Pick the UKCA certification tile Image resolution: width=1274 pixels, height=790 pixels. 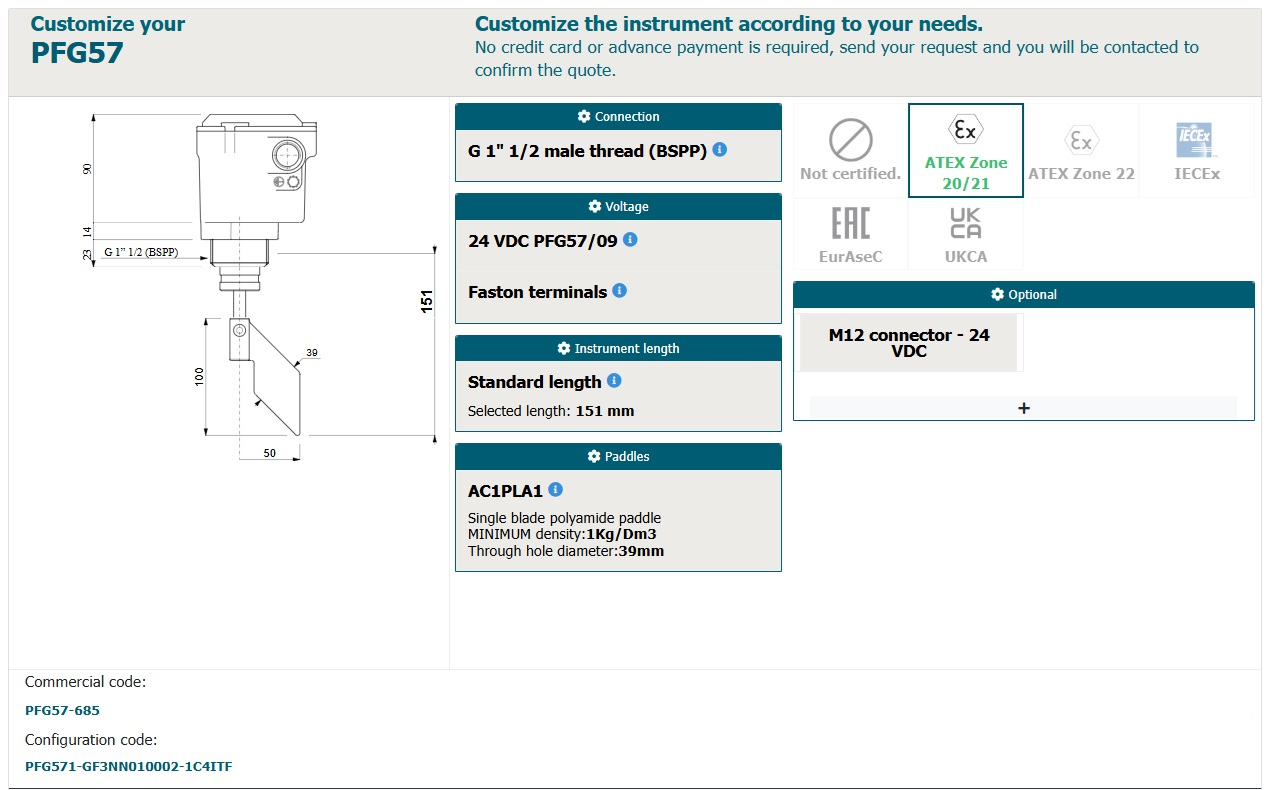[965, 234]
